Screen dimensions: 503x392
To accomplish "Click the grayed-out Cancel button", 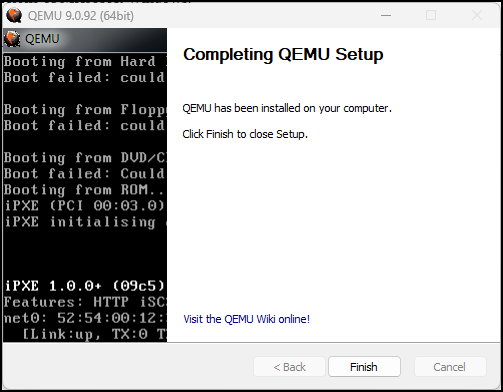I will click(x=450, y=367).
